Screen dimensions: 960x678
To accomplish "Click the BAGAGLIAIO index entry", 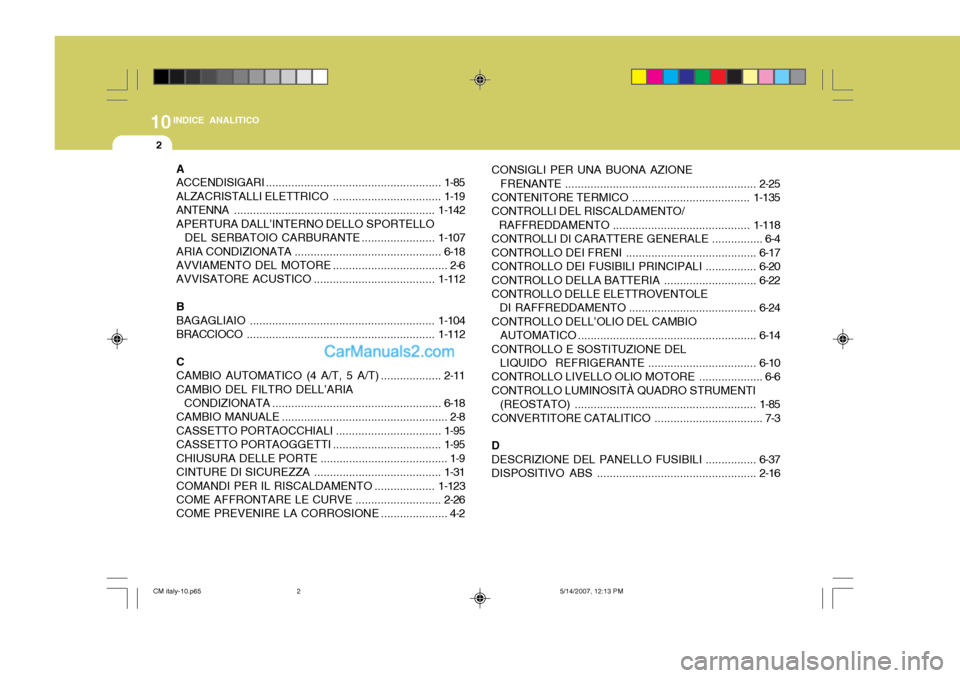I will pos(320,320).
